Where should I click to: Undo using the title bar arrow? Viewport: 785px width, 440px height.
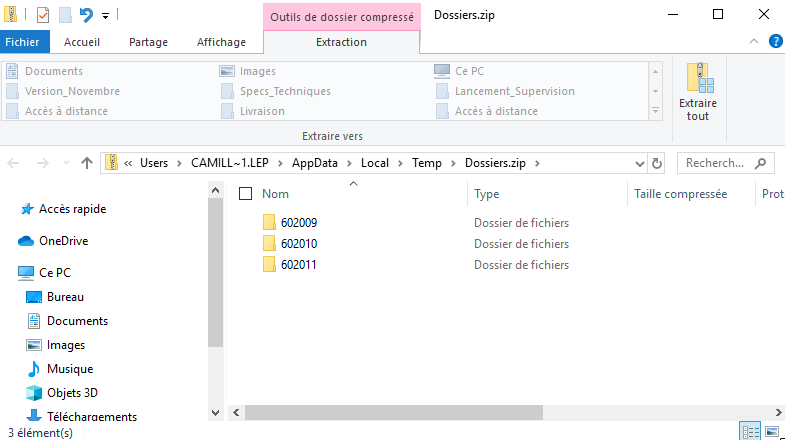pos(86,15)
